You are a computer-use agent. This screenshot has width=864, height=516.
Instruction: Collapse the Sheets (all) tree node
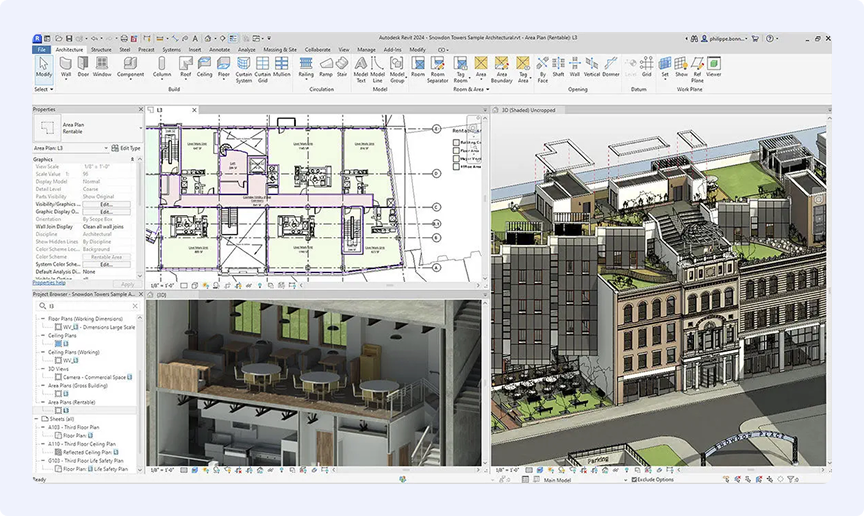36,418
